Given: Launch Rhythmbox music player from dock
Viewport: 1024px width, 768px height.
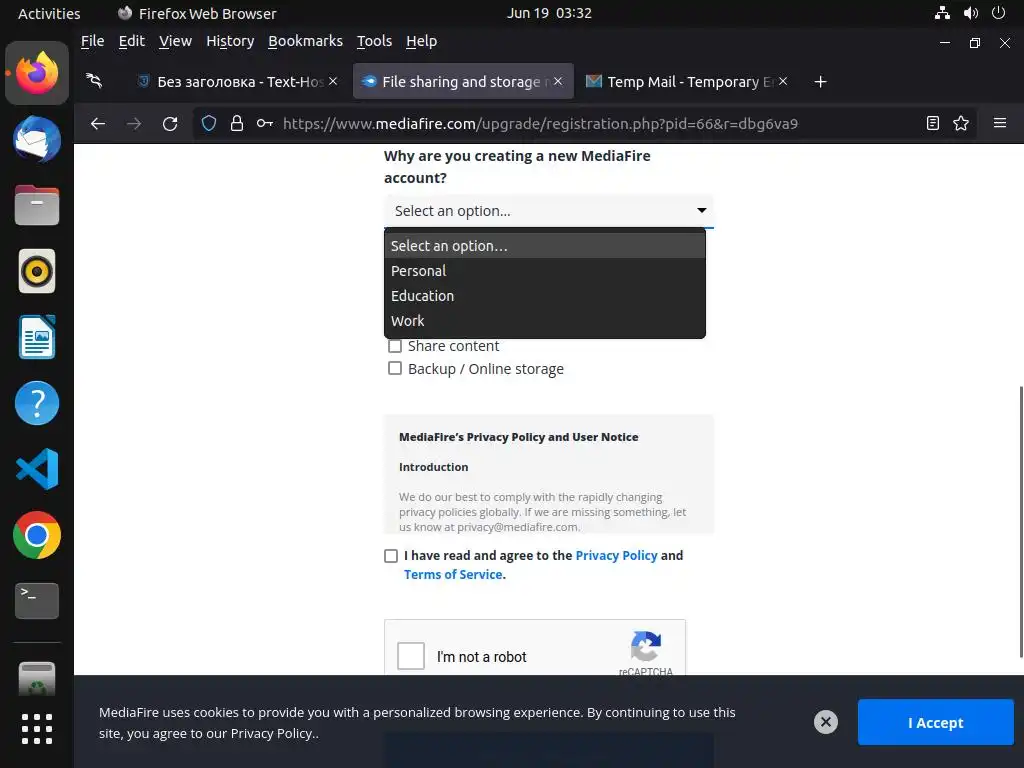Looking at the screenshot, I should coord(37,271).
